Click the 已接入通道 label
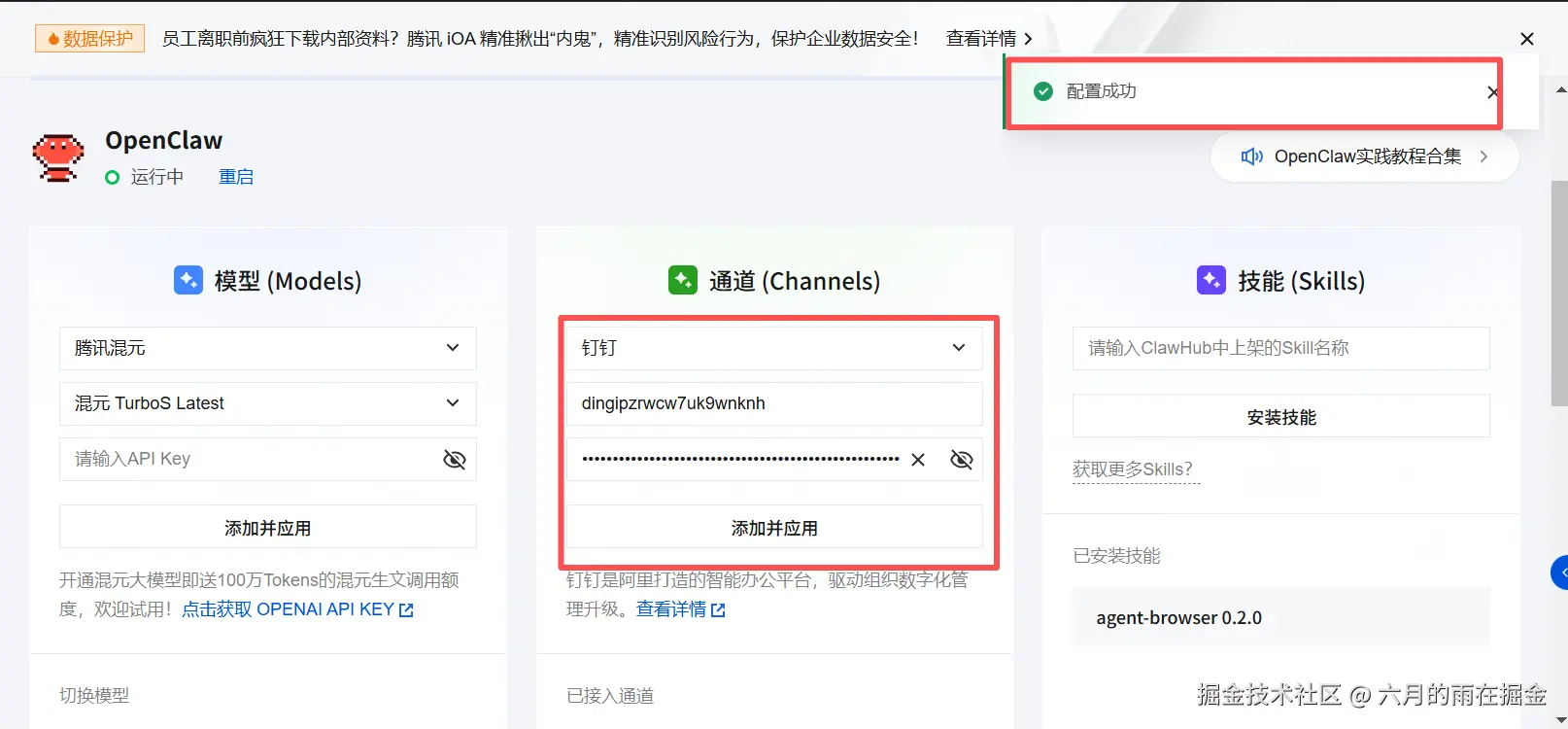This screenshot has width=1568, height=729. click(610, 696)
